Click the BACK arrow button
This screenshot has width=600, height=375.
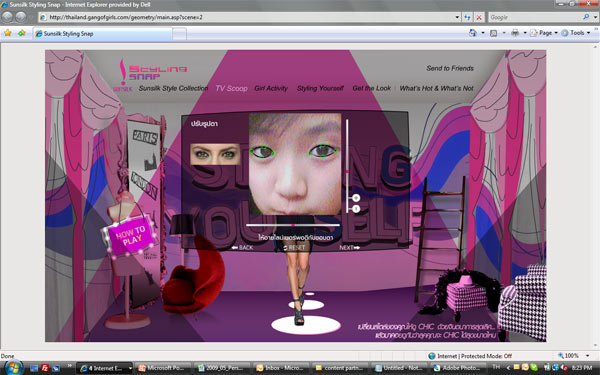(x=242, y=248)
